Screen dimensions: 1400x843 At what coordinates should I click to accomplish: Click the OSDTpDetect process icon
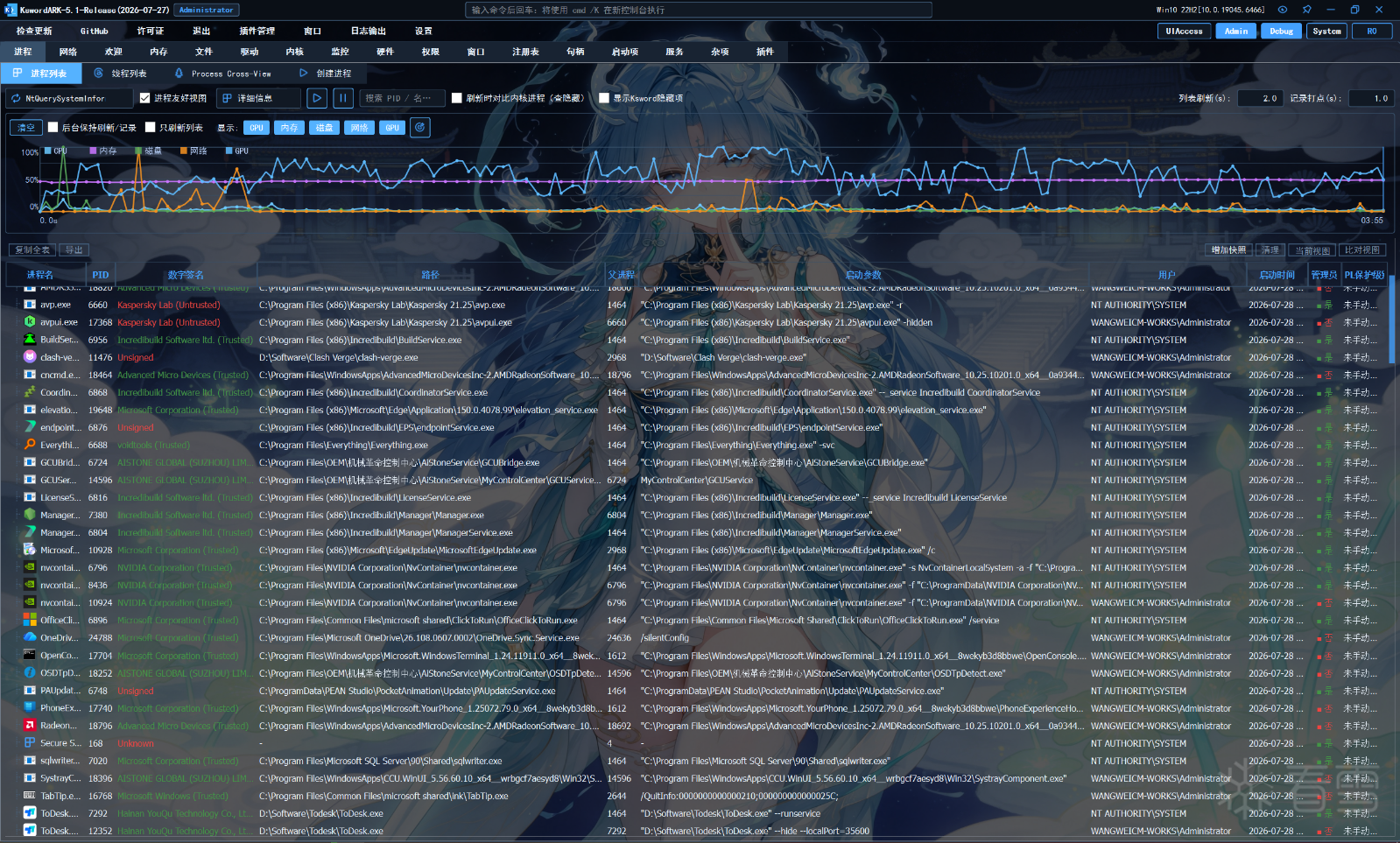pyautogui.click(x=30, y=673)
